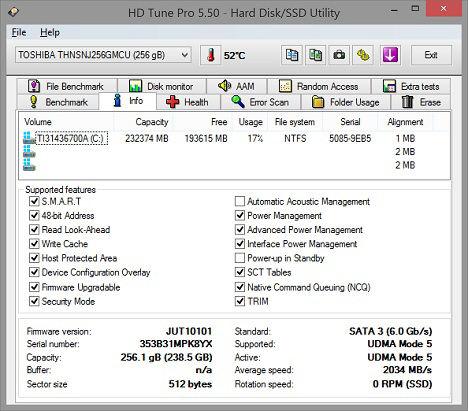
Task: Copy info to clipboard icon
Action: 292,55
